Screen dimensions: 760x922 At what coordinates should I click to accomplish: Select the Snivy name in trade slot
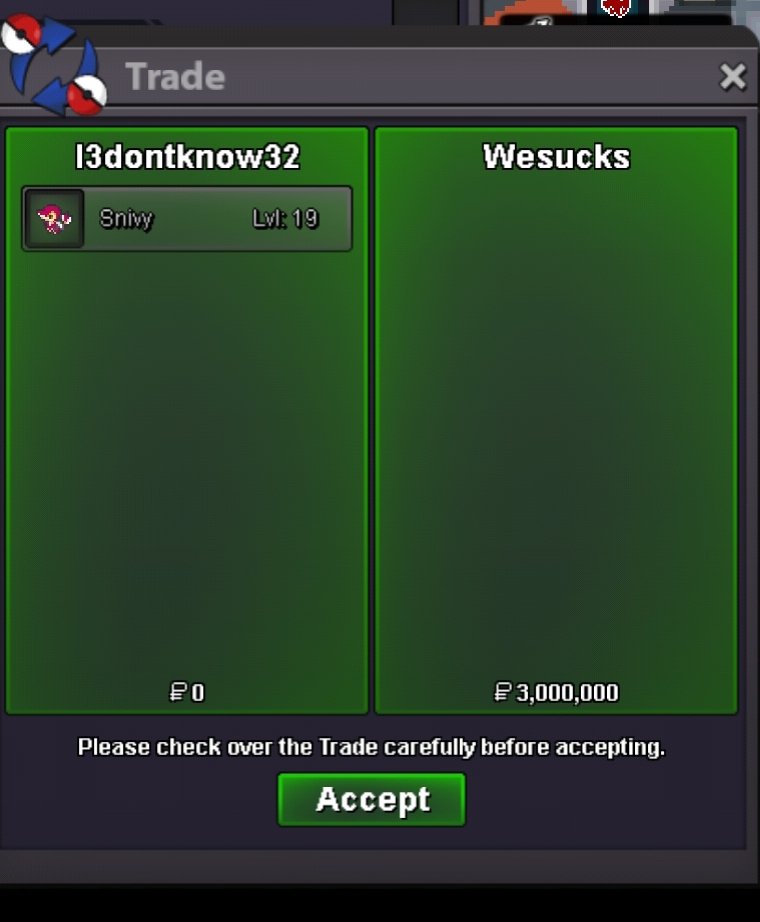[x=126, y=219]
